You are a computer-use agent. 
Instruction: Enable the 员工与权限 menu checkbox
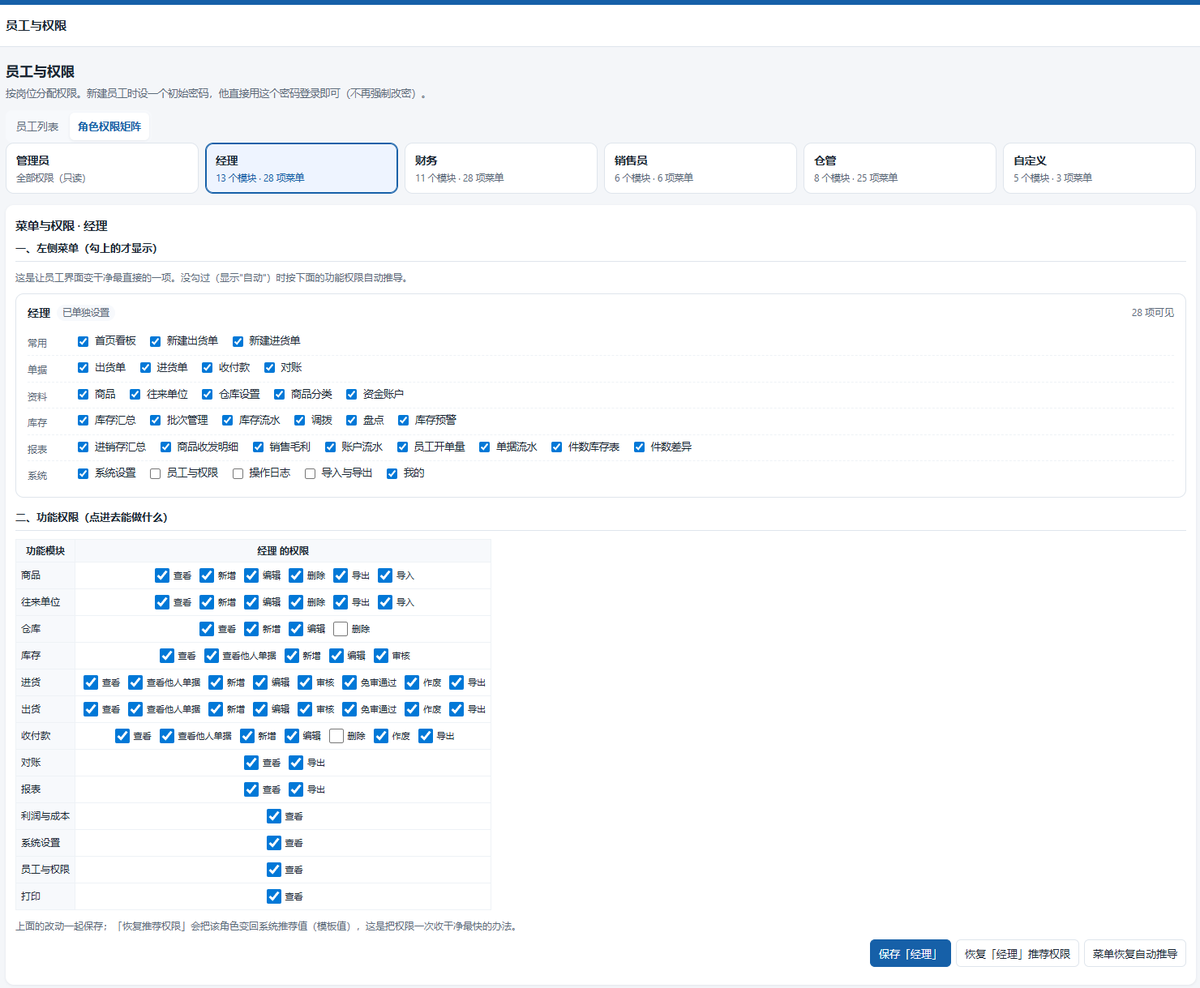[x=155, y=473]
